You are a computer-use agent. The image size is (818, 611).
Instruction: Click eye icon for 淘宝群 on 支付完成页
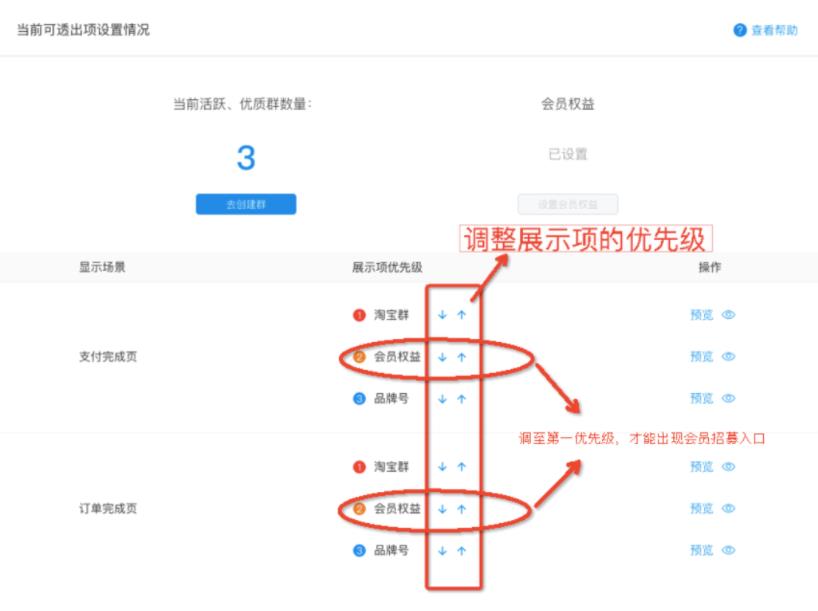point(731,315)
